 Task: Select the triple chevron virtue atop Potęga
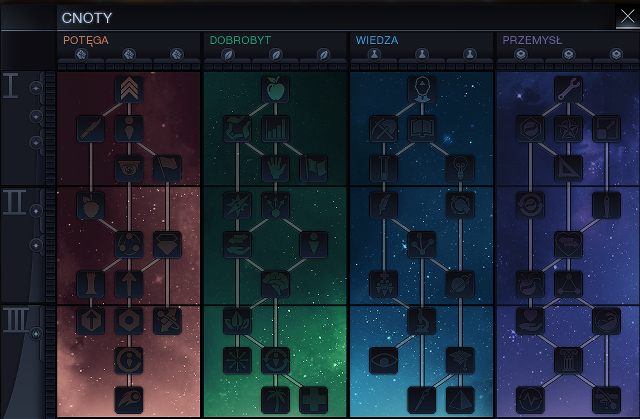pyautogui.click(x=130, y=90)
